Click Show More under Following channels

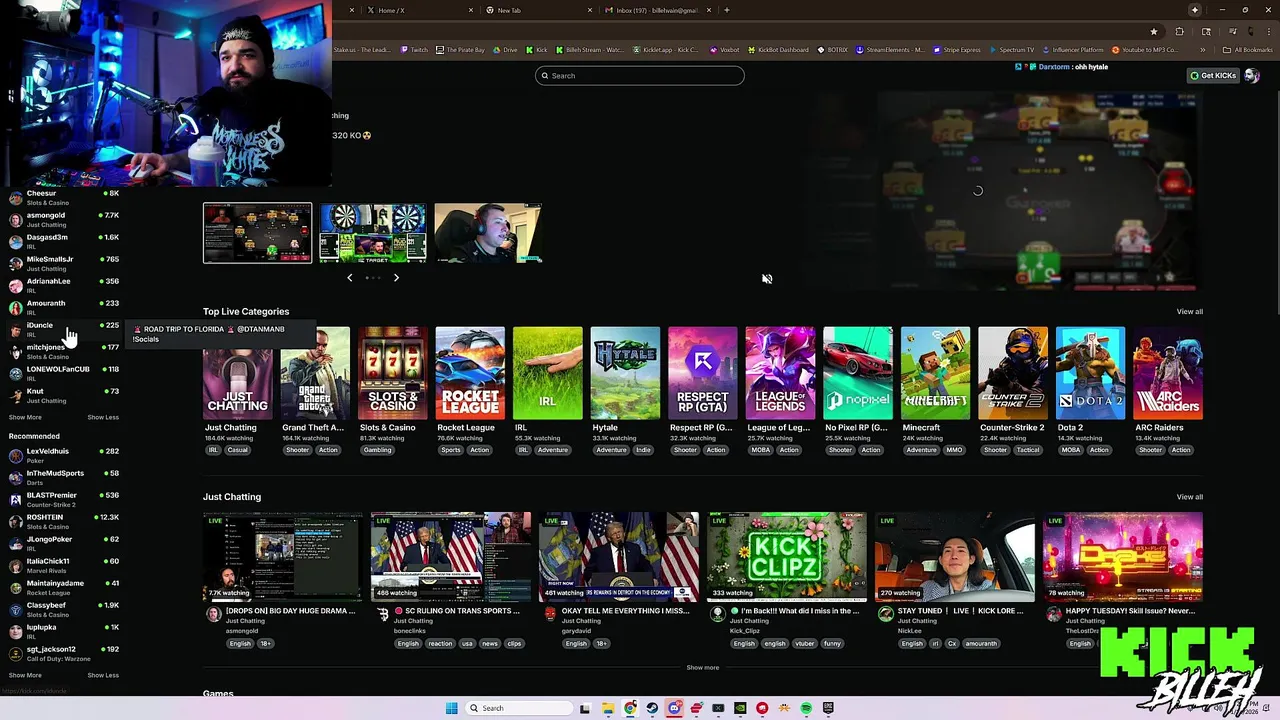[25, 417]
